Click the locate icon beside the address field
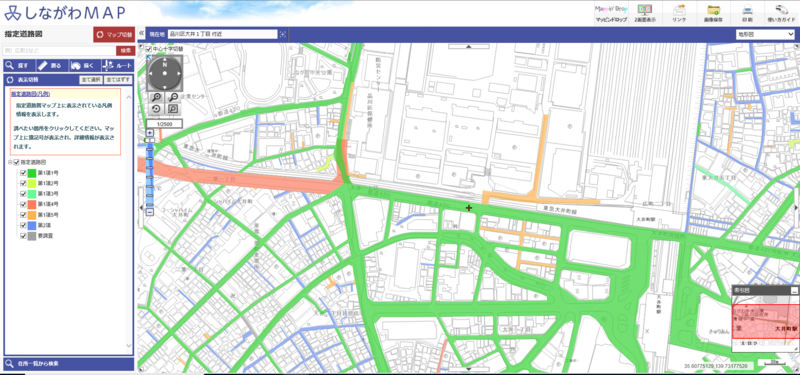 283,34
